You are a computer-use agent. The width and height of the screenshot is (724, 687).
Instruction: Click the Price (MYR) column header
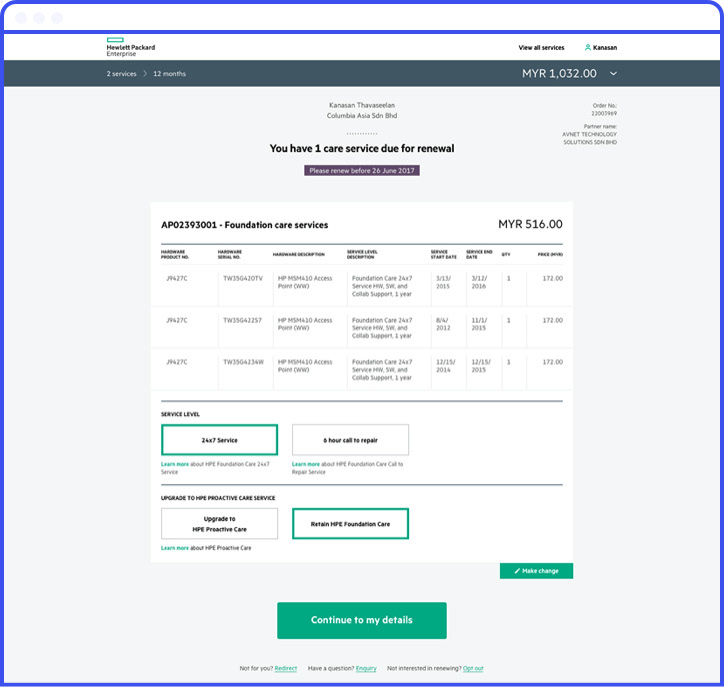550,254
